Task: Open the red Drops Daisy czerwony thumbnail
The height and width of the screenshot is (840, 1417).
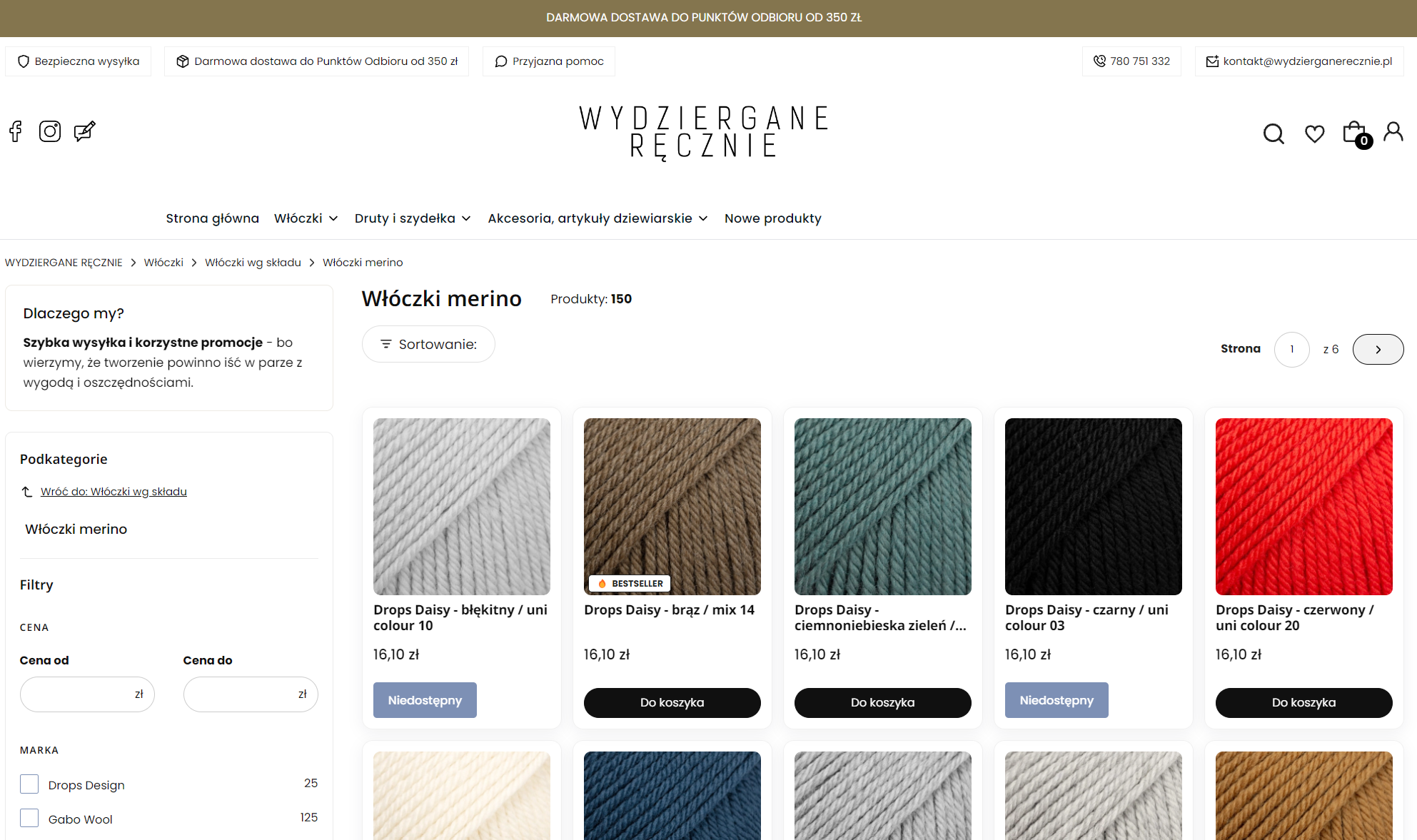Action: pyautogui.click(x=1304, y=507)
